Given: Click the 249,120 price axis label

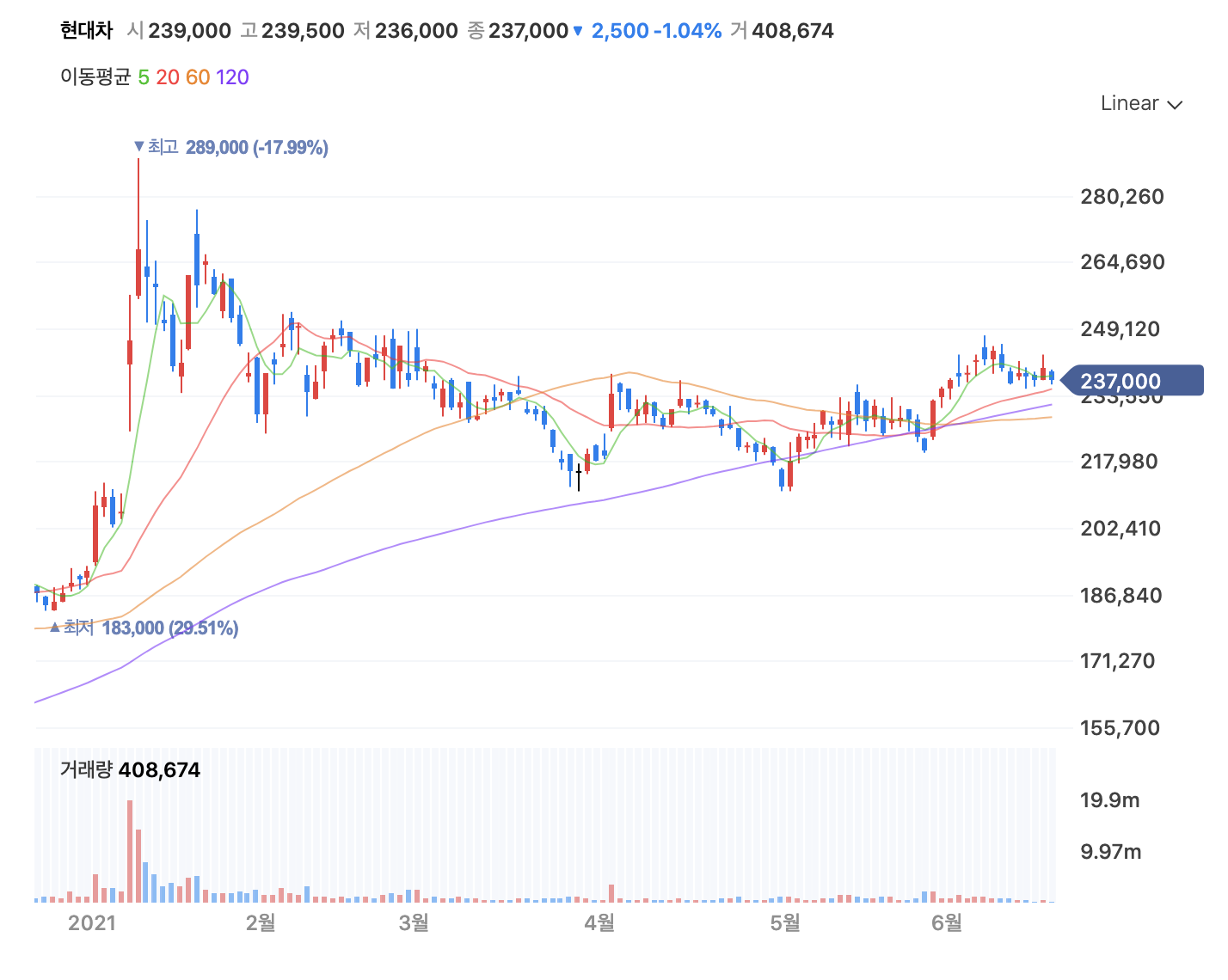Looking at the screenshot, I should coord(1120,329).
